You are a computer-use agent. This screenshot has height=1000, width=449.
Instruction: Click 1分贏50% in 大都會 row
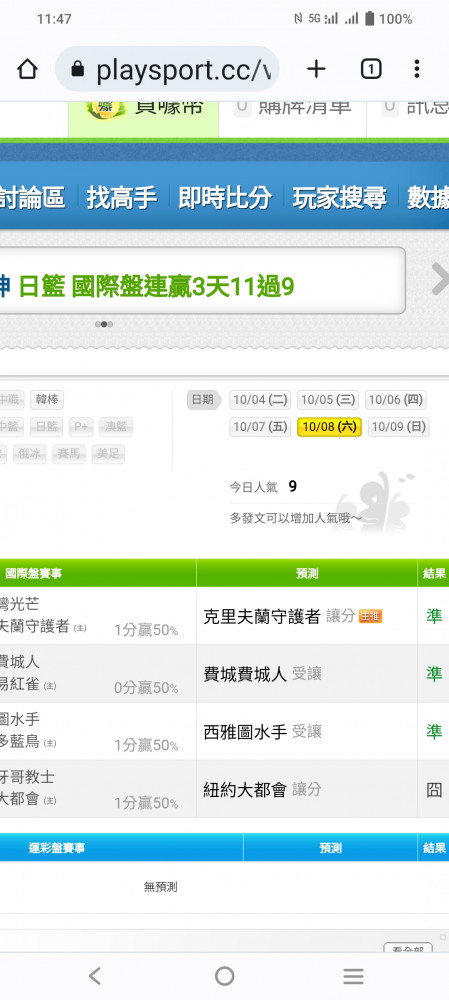pyautogui.click(x=146, y=804)
